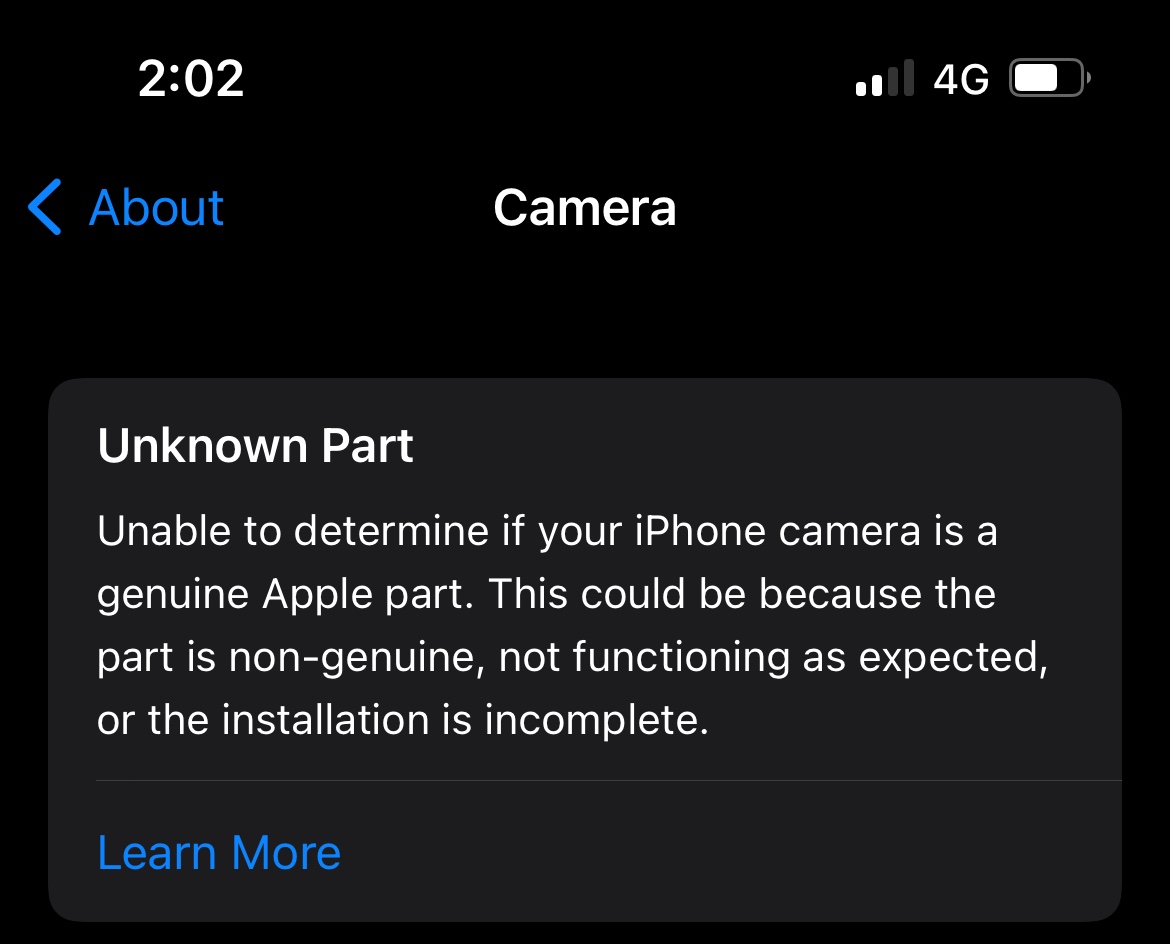Screen dimensions: 1170x944
Task: Open the Learn More link
Action: pyautogui.click(x=219, y=852)
